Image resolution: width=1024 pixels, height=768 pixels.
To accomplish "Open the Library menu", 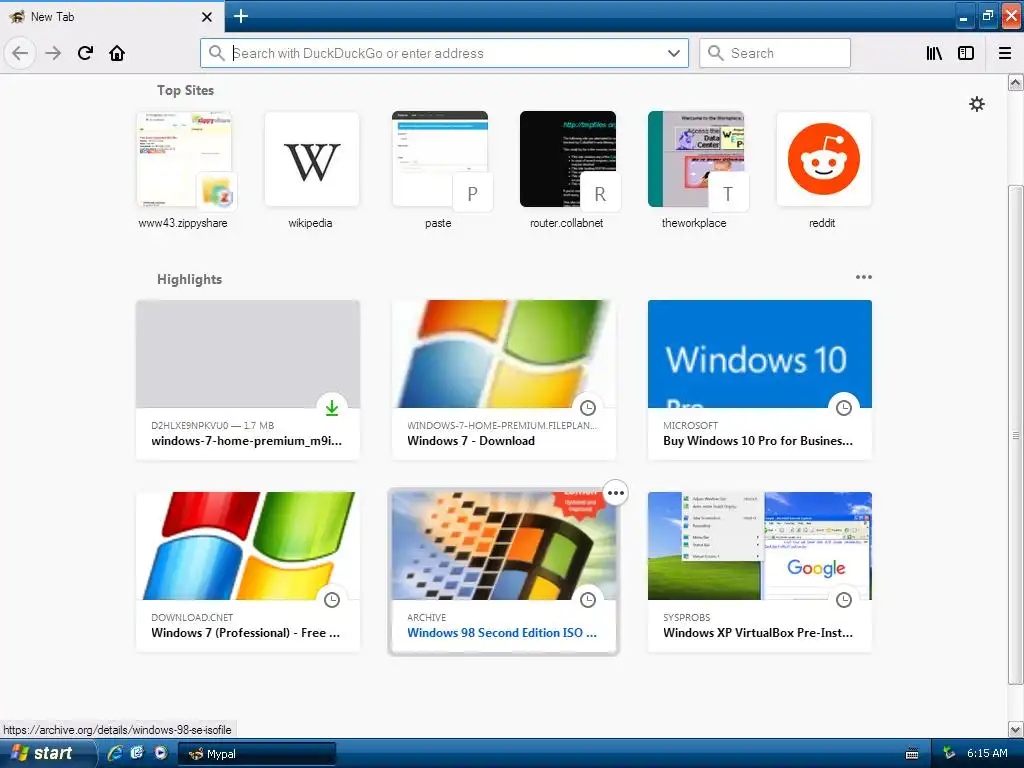I will (934, 53).
